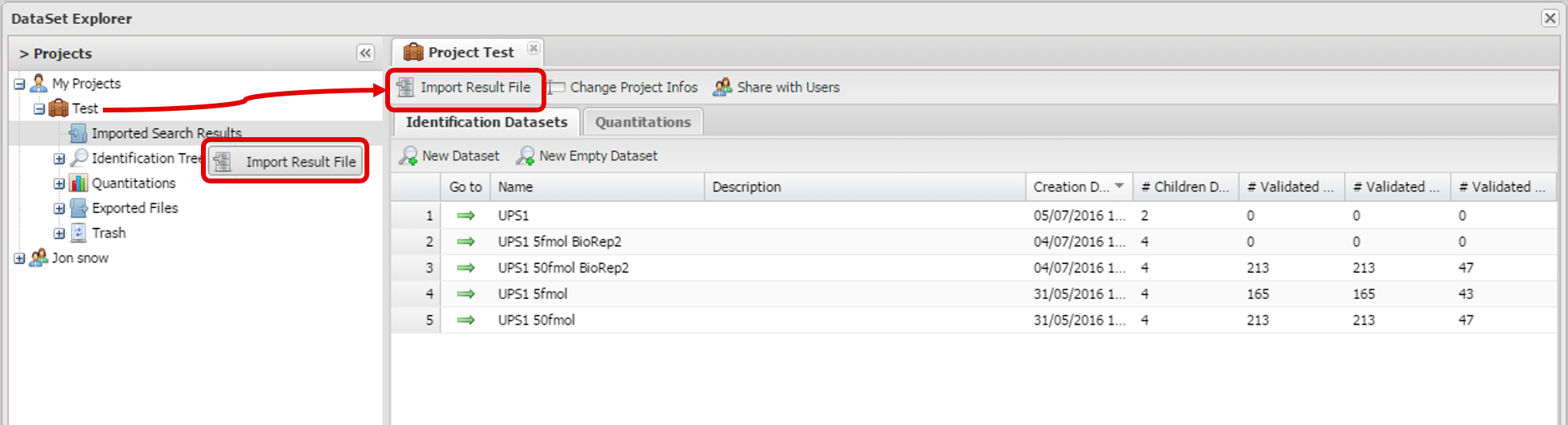The height and width of the screenshot is (425, 1568).
Task: Click the New Empty Dataset icon
Action: pyautogui.click(x=526, y=156)
